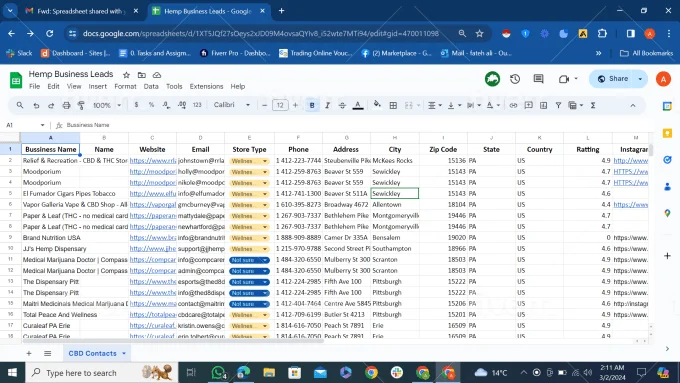Redo the last action
680x383 pixels.
point(51,105)
